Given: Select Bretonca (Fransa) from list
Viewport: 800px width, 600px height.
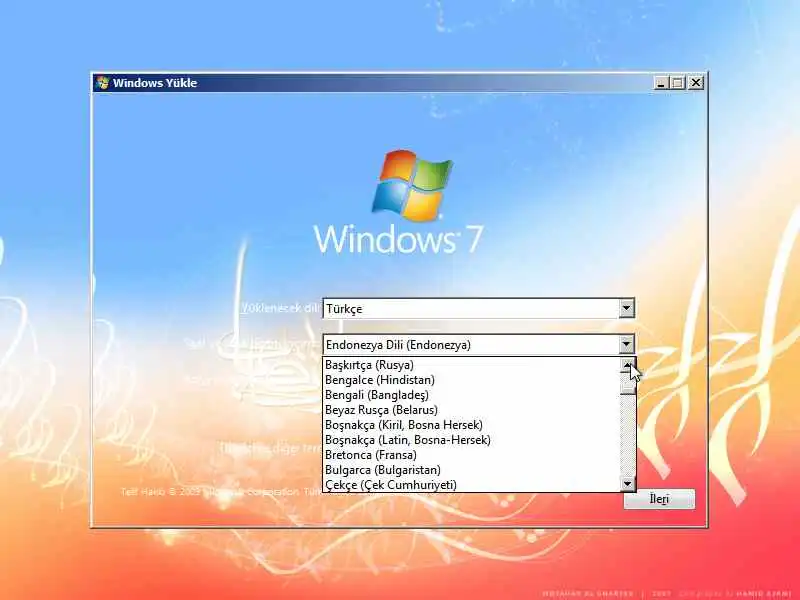Looking at the screenshot, I should 471,455.
